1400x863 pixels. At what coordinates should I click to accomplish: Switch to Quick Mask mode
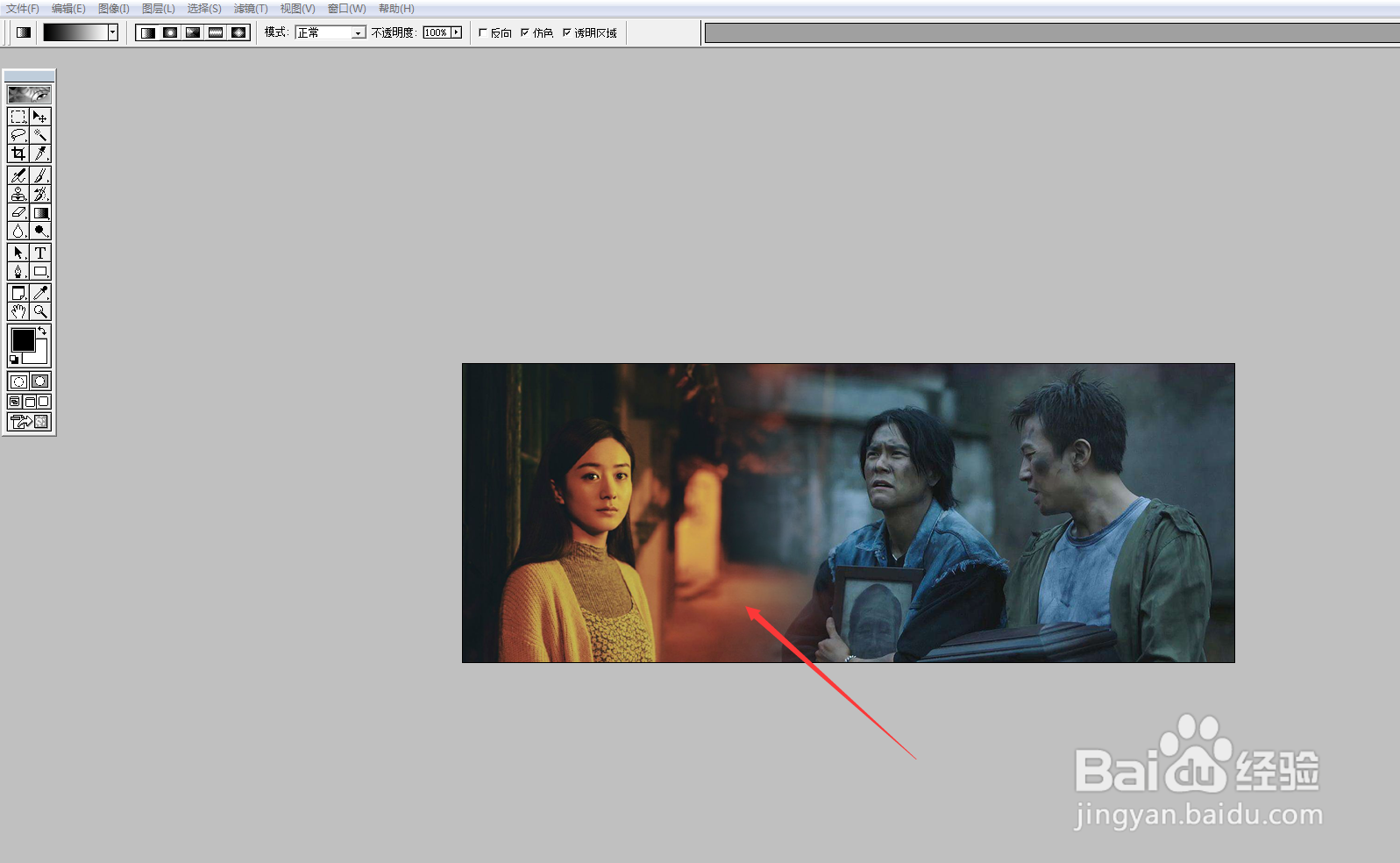point(40,382)
